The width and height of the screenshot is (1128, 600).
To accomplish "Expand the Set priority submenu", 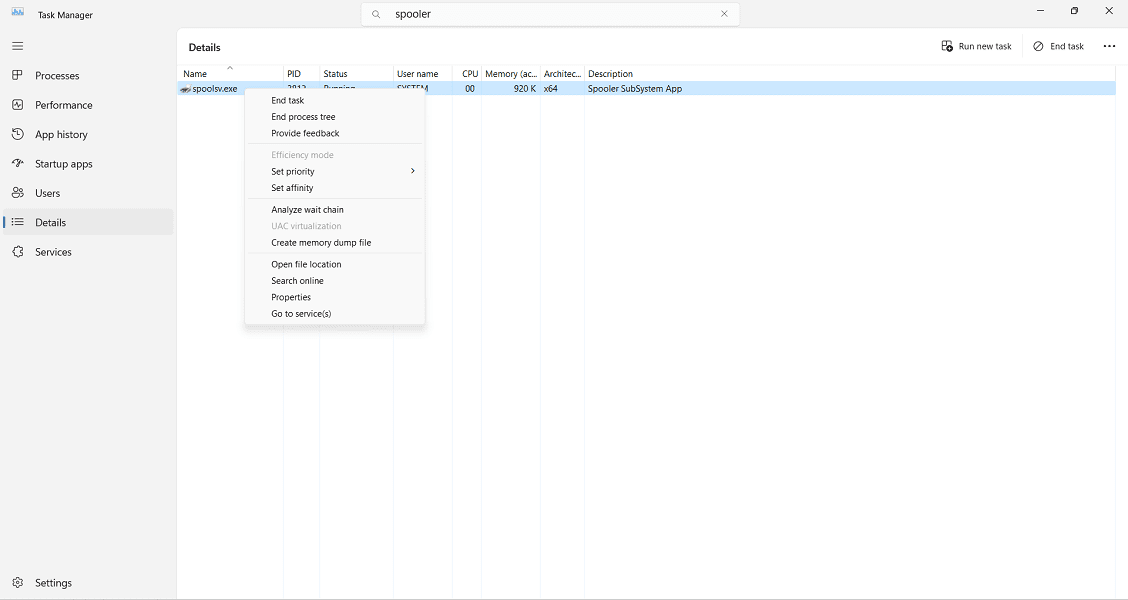I will point(411,171).
